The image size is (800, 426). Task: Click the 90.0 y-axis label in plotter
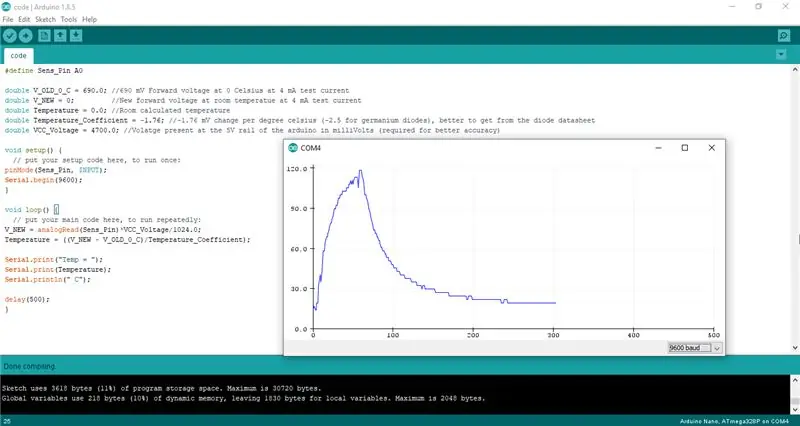298,209
